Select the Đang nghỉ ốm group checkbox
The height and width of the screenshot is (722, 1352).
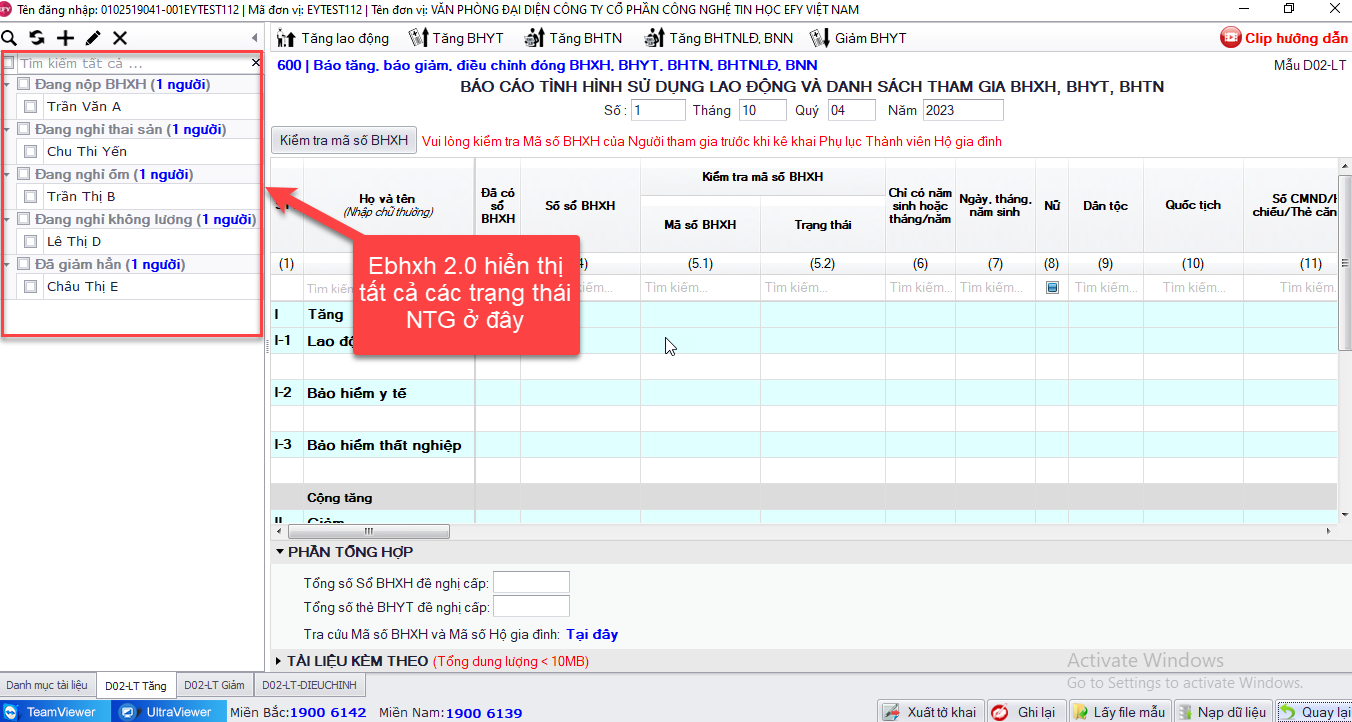pyautogui.click(x=24, y=175)
